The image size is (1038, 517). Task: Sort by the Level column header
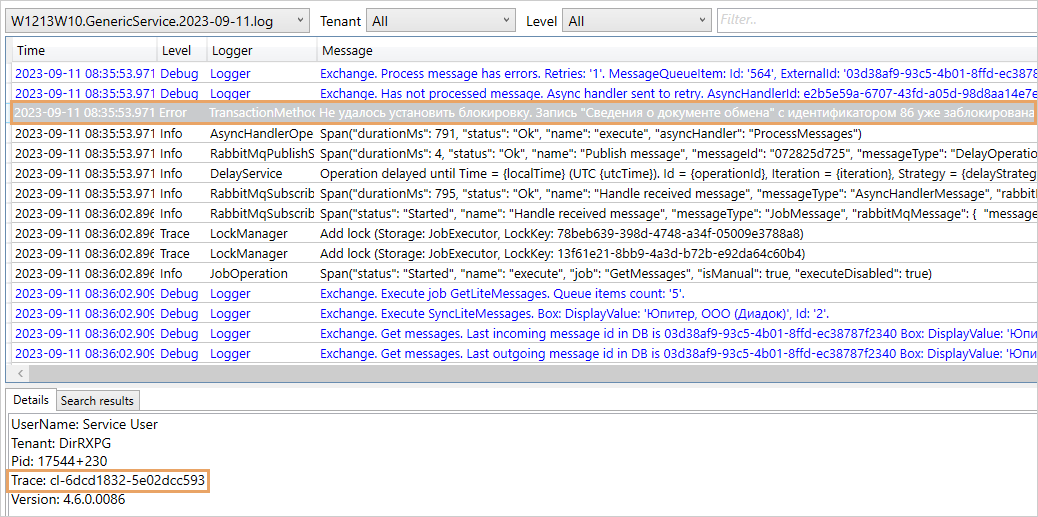[x=180, y=50]
